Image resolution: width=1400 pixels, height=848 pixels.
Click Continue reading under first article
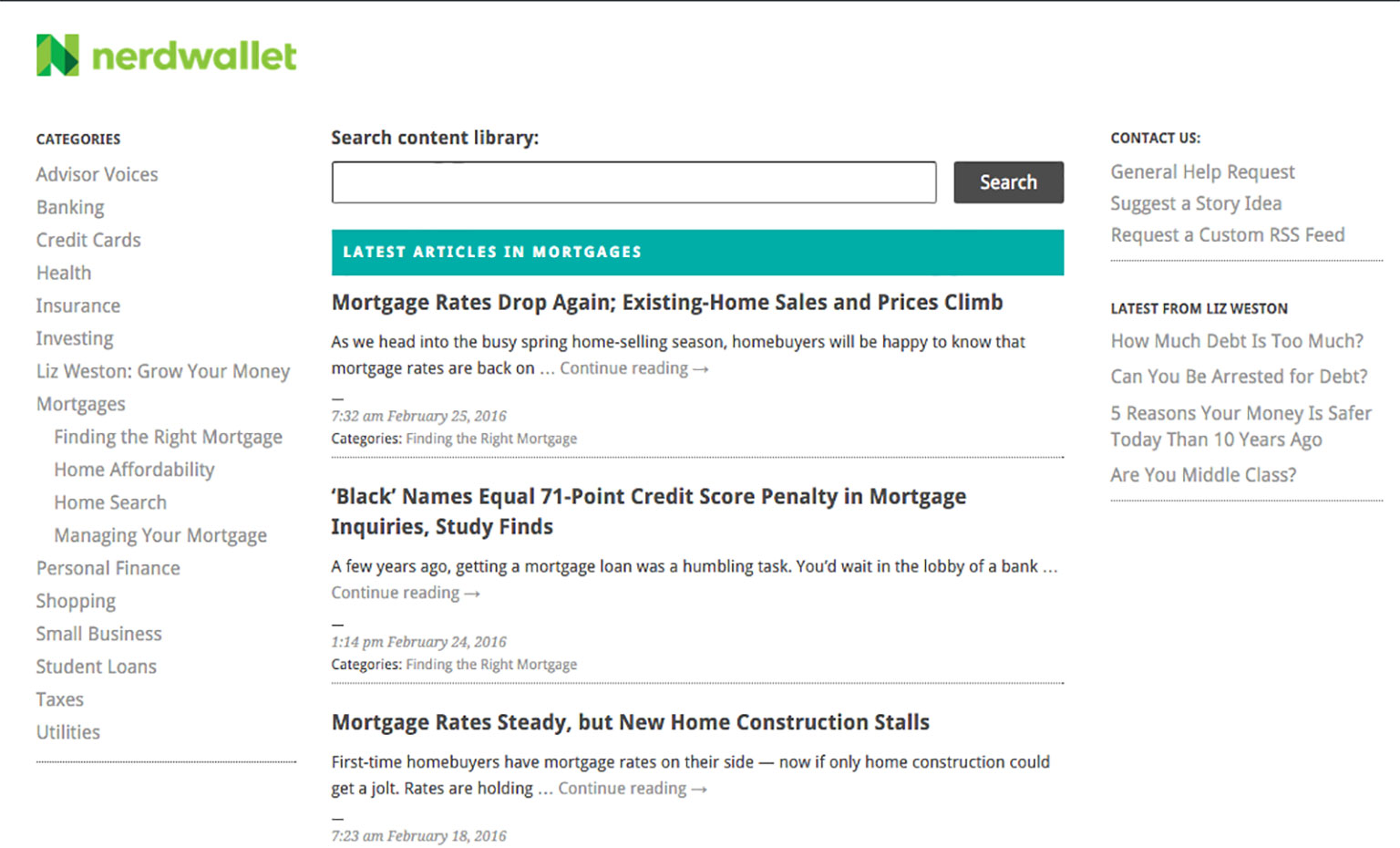coord(633,368)
